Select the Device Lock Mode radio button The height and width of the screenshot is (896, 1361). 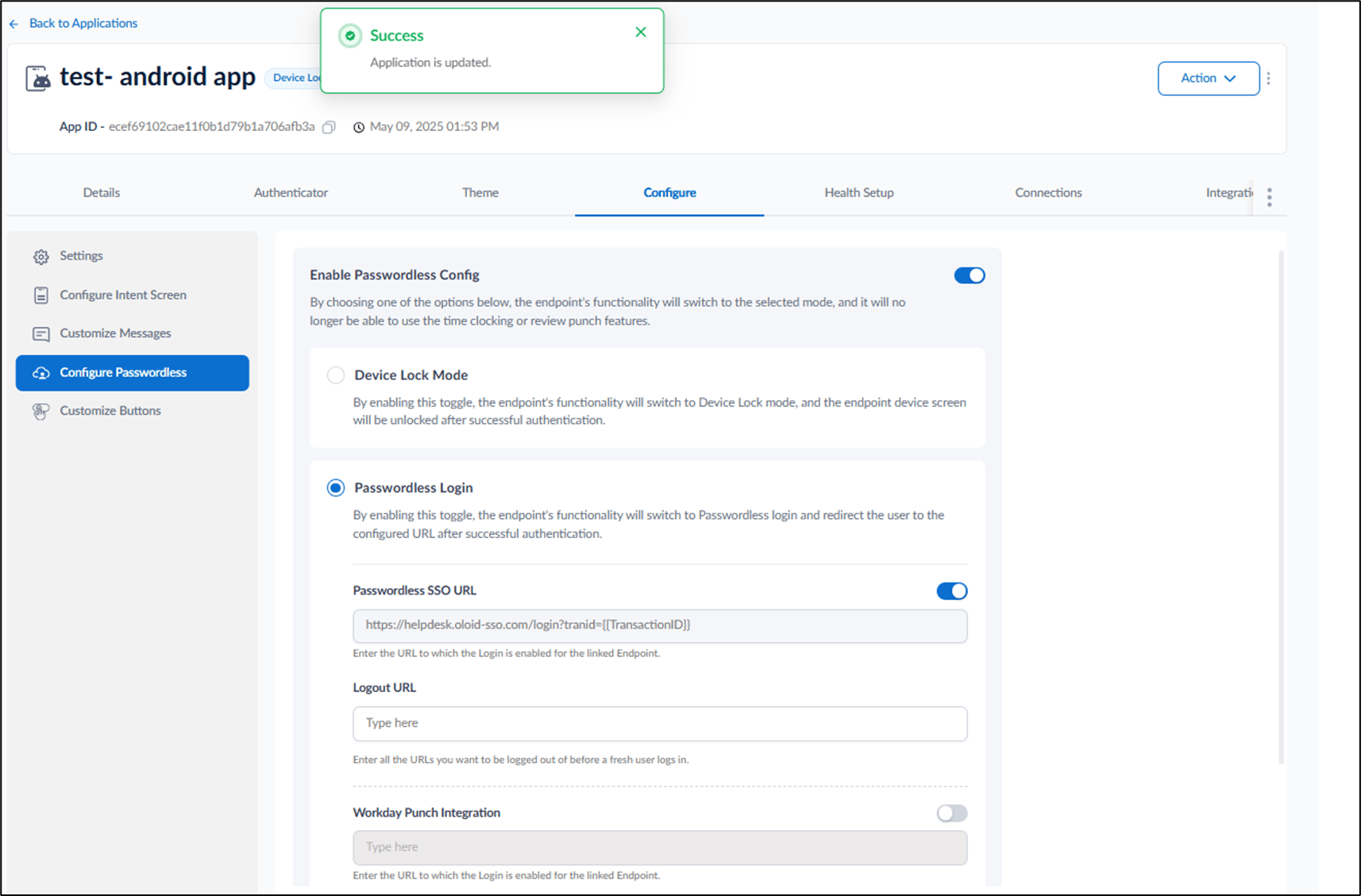click(336, 375)
